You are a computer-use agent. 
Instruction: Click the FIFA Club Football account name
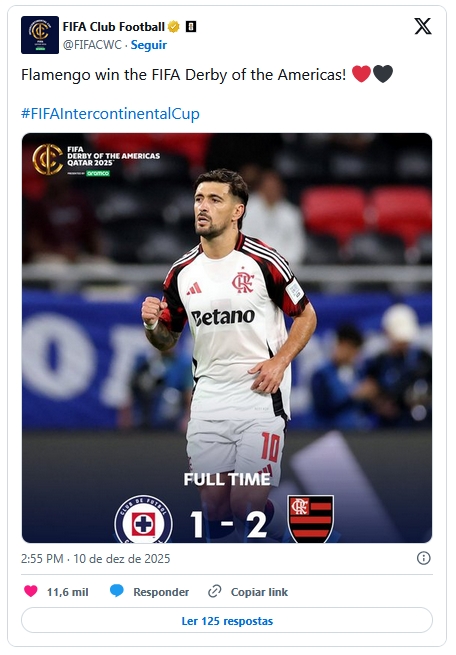(114, 27)
